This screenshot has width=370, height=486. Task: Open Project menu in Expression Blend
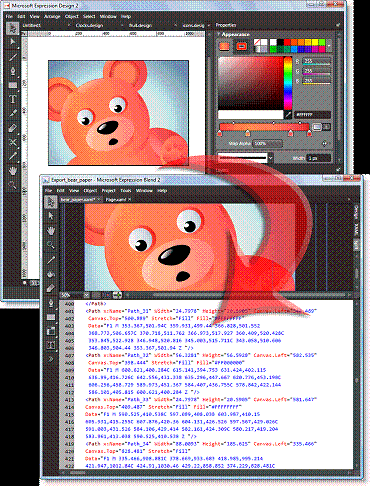click(x=108, y=191)
